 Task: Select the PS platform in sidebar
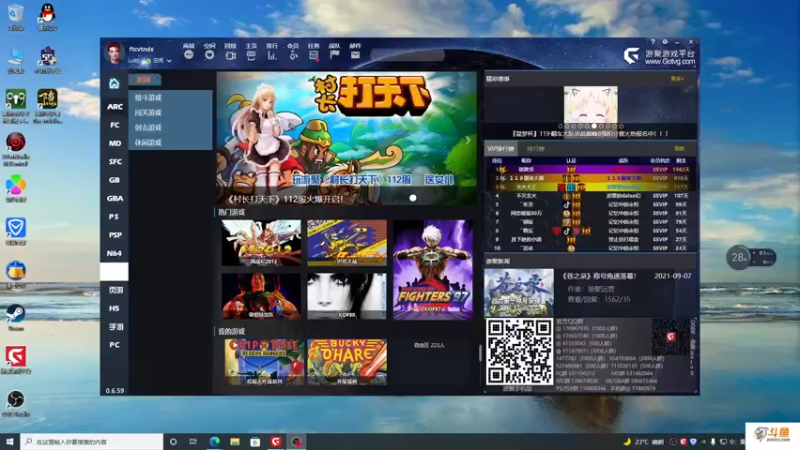click(115, 217)
